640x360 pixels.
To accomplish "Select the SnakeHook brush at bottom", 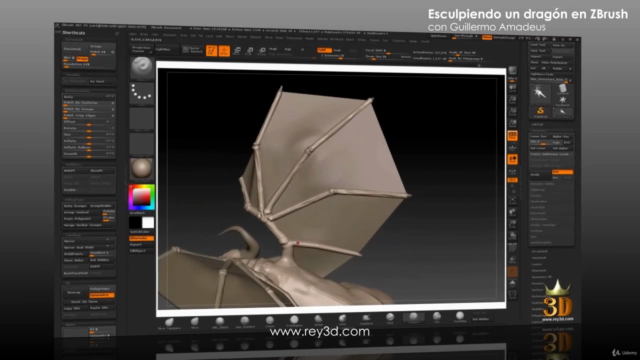I will [x=367, y=319].
